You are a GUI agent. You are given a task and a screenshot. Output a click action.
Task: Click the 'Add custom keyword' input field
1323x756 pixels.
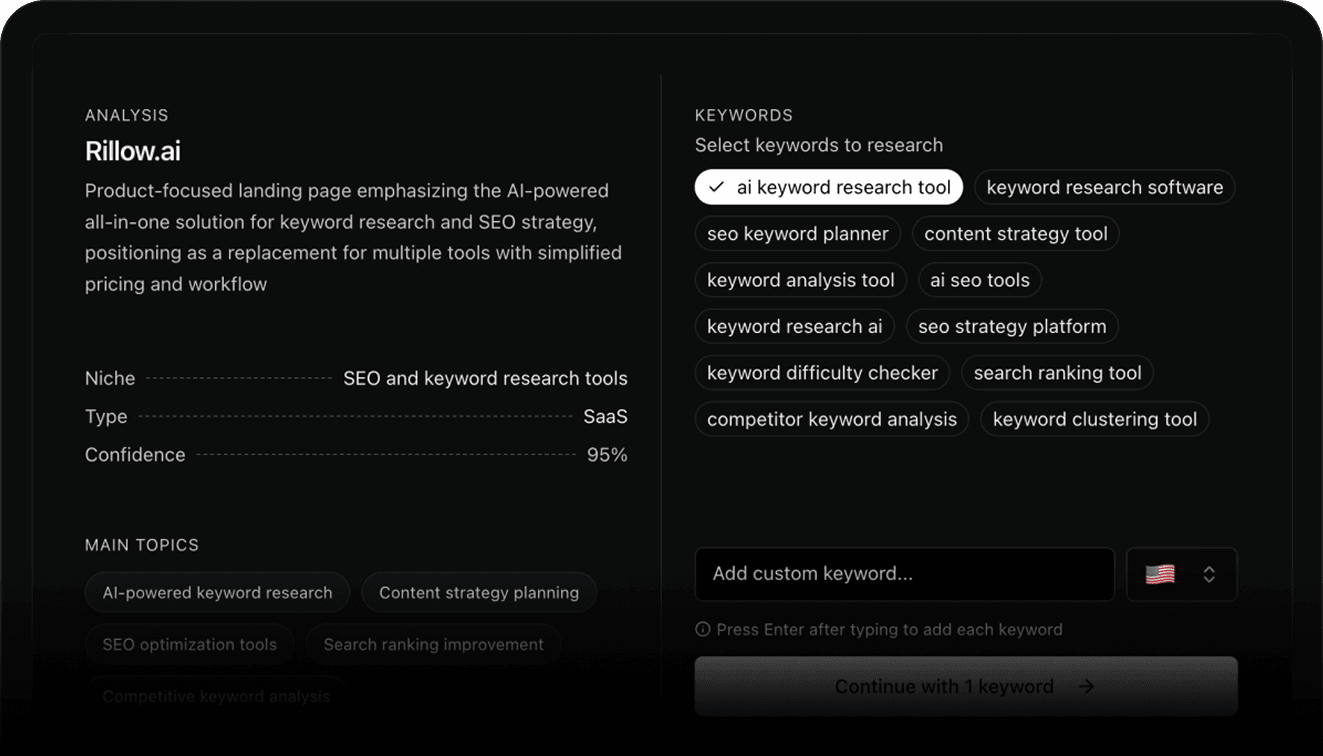point(904,574)
